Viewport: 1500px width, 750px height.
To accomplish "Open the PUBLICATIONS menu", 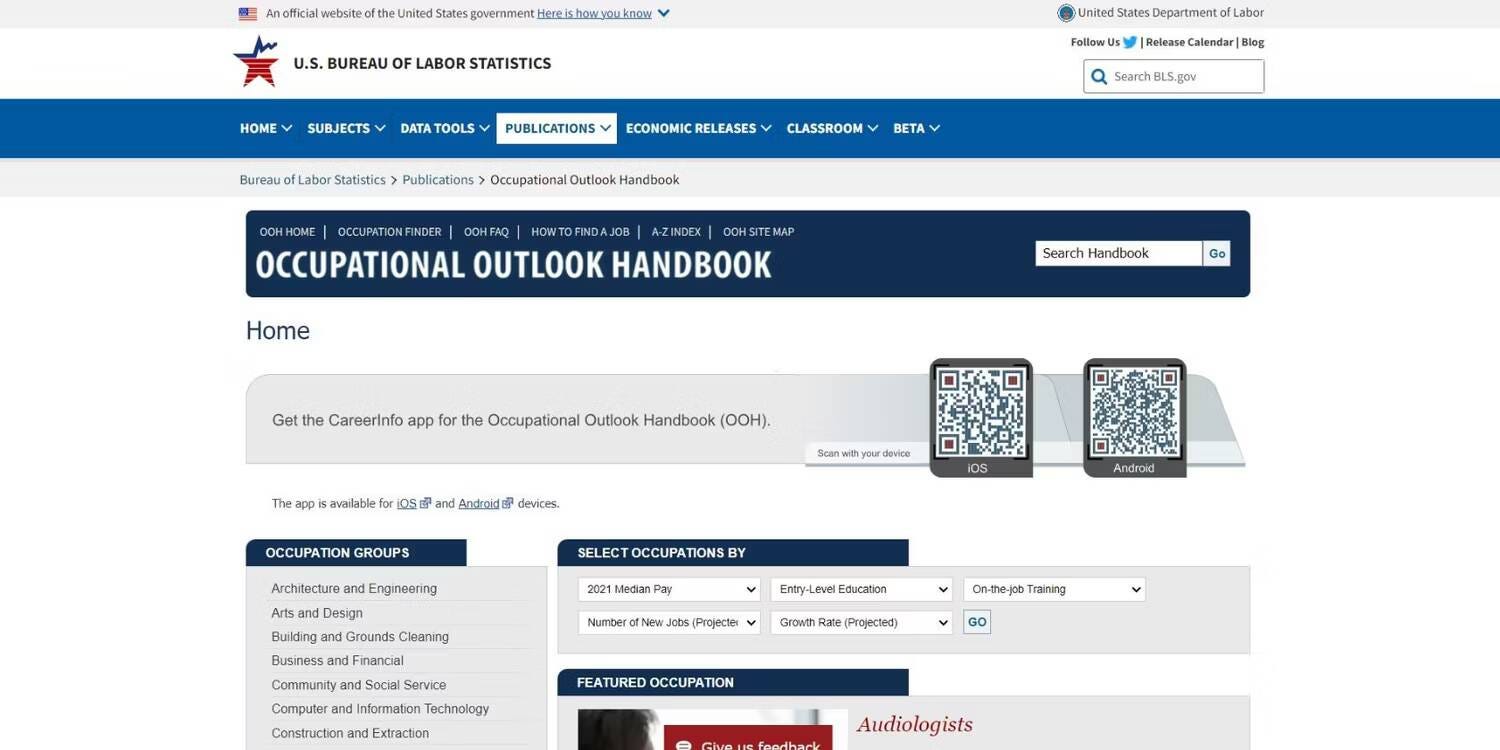I will point(557,128).
